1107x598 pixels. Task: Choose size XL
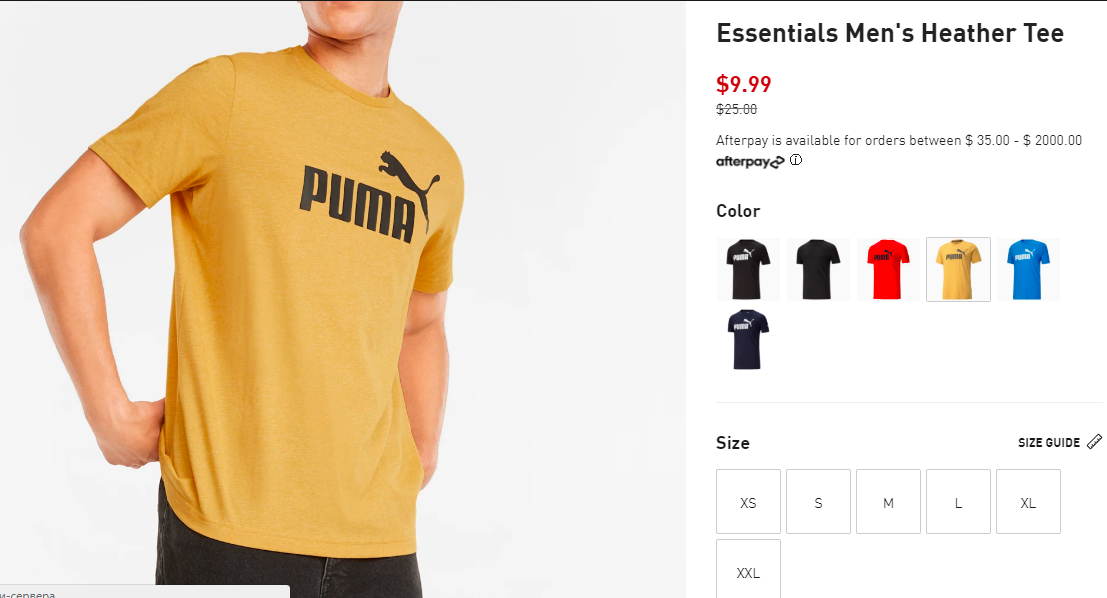1028,502
